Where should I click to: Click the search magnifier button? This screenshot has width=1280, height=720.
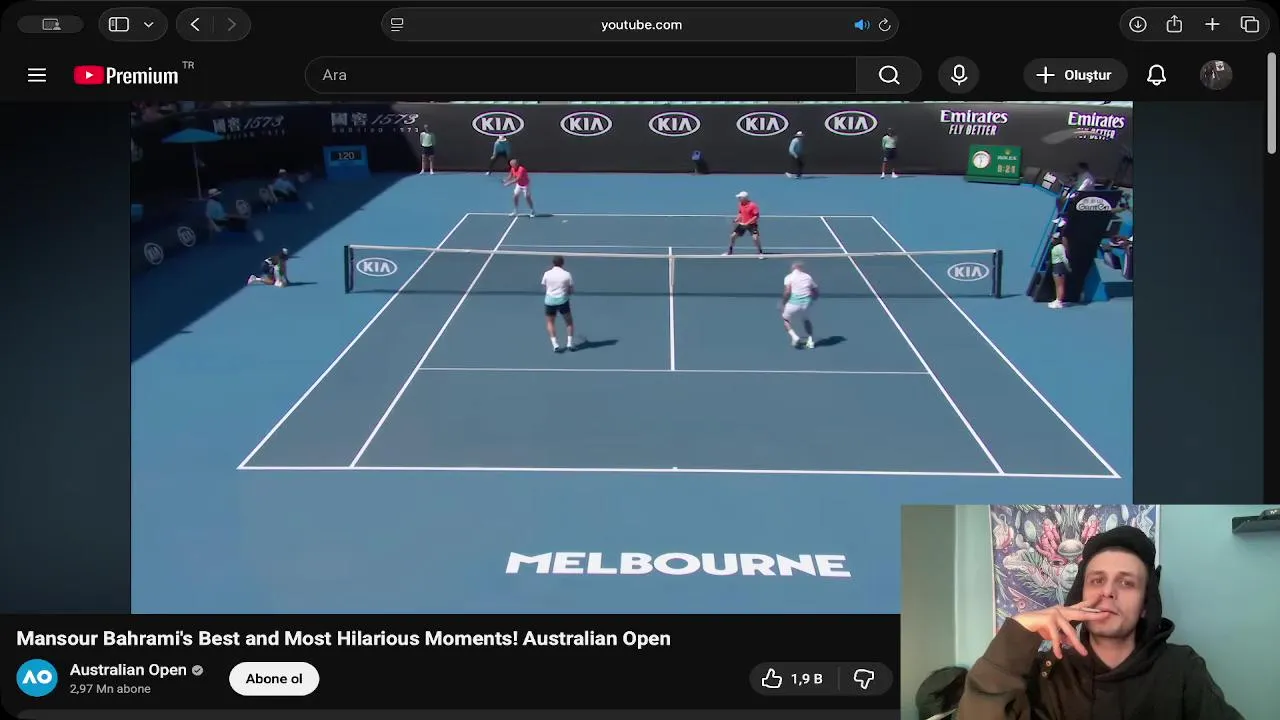[x=889, y=75]
